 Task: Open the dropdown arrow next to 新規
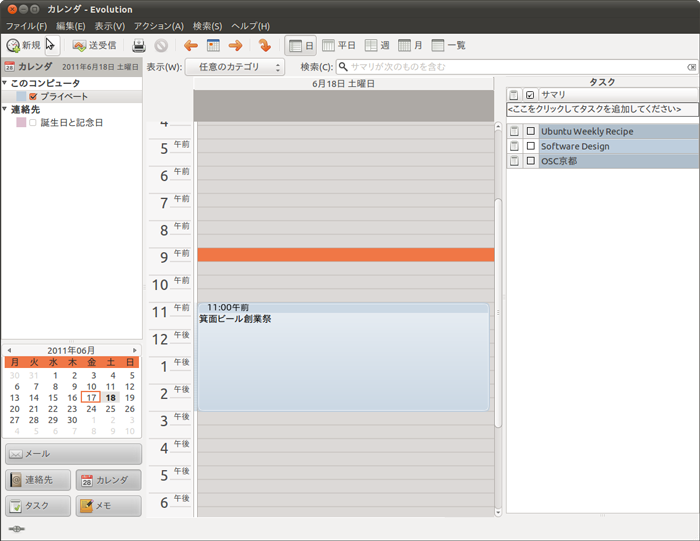click(x=52, y=46)
